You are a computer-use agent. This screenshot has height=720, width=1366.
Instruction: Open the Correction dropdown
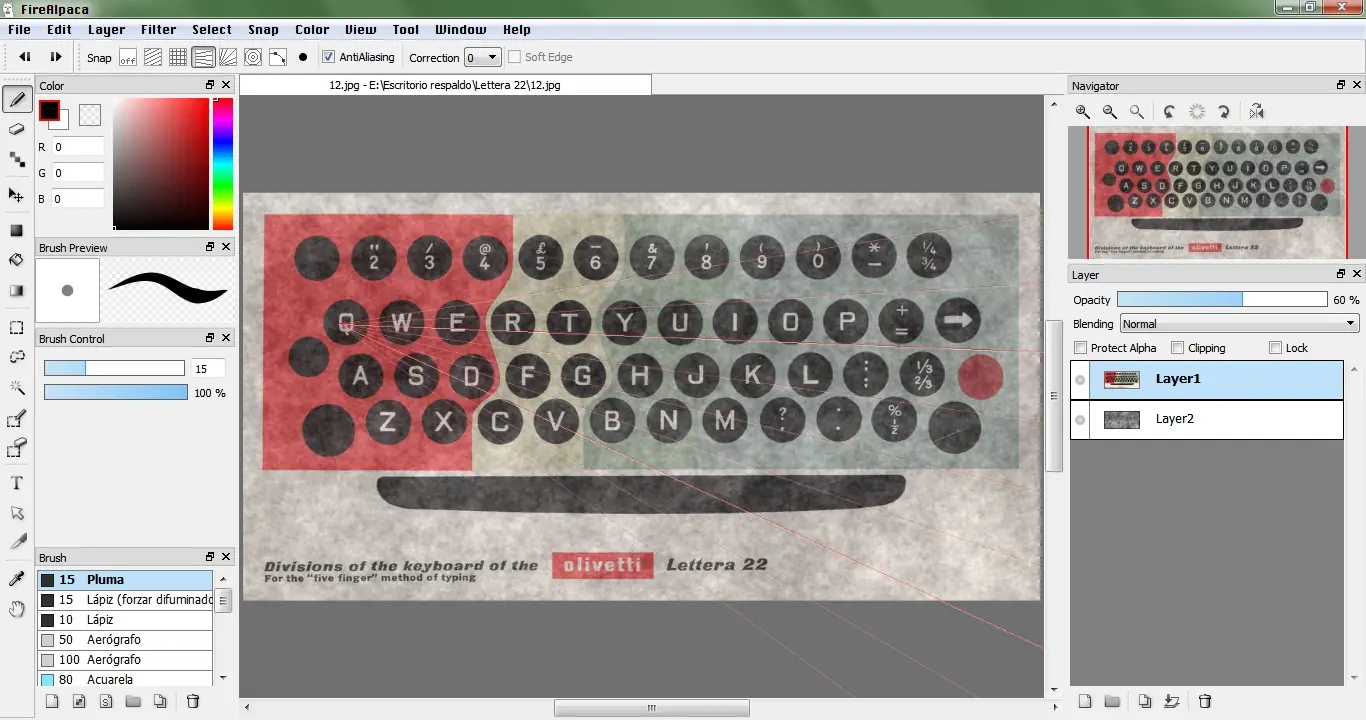(482, 58)
